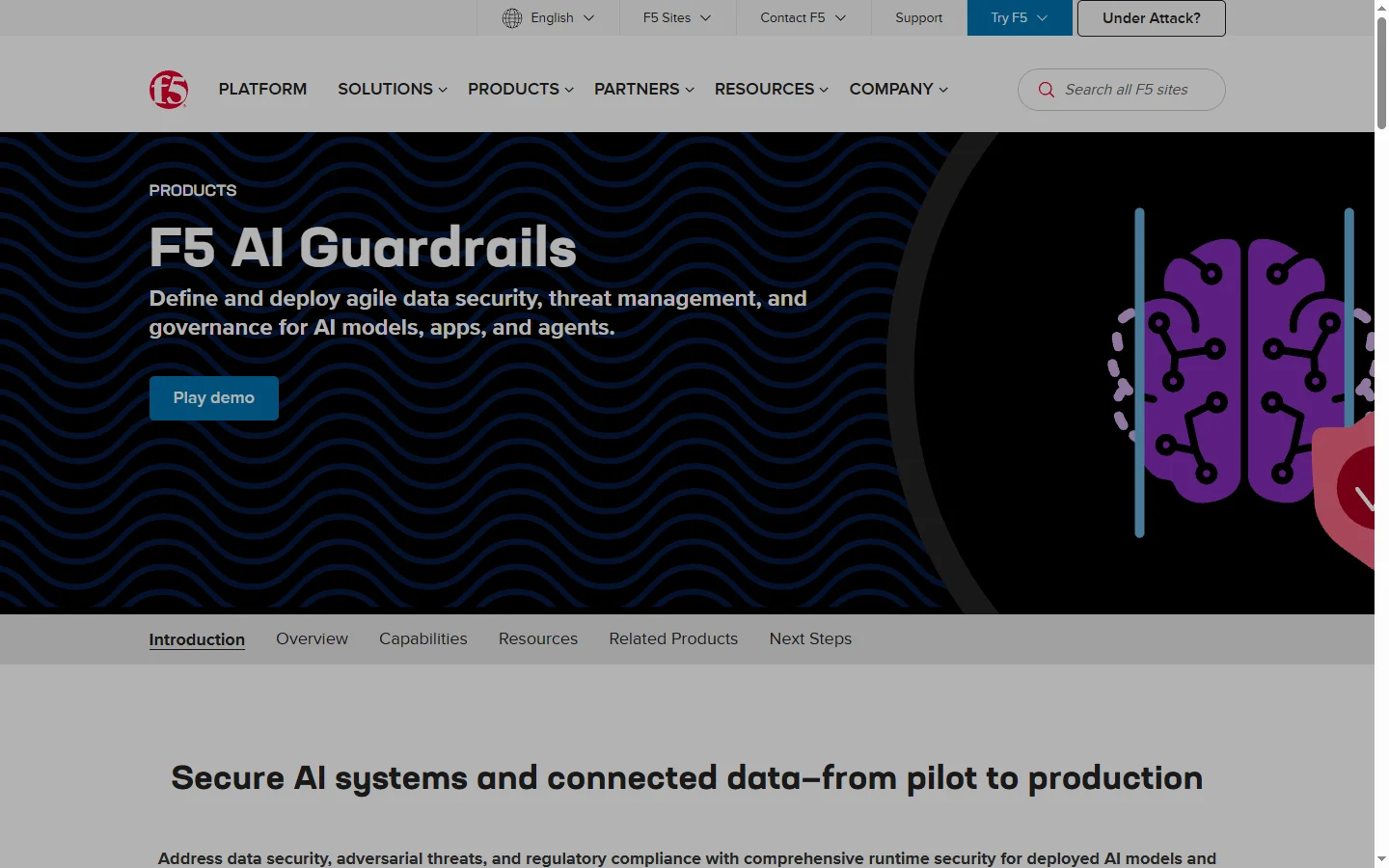Click the magnifying glass search icon

[1047, 90]
